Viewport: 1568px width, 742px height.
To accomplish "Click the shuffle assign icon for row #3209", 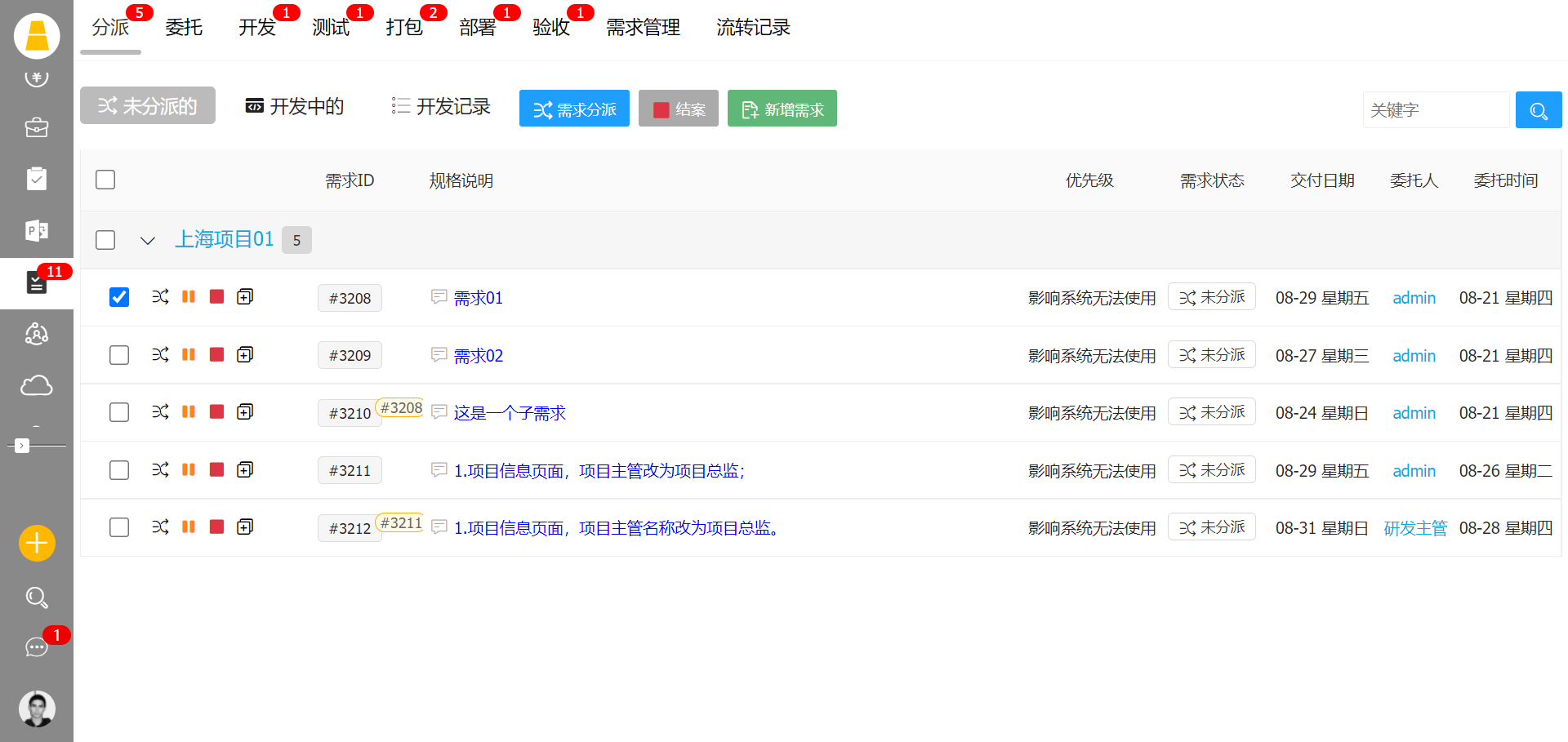I will point(160,354).
